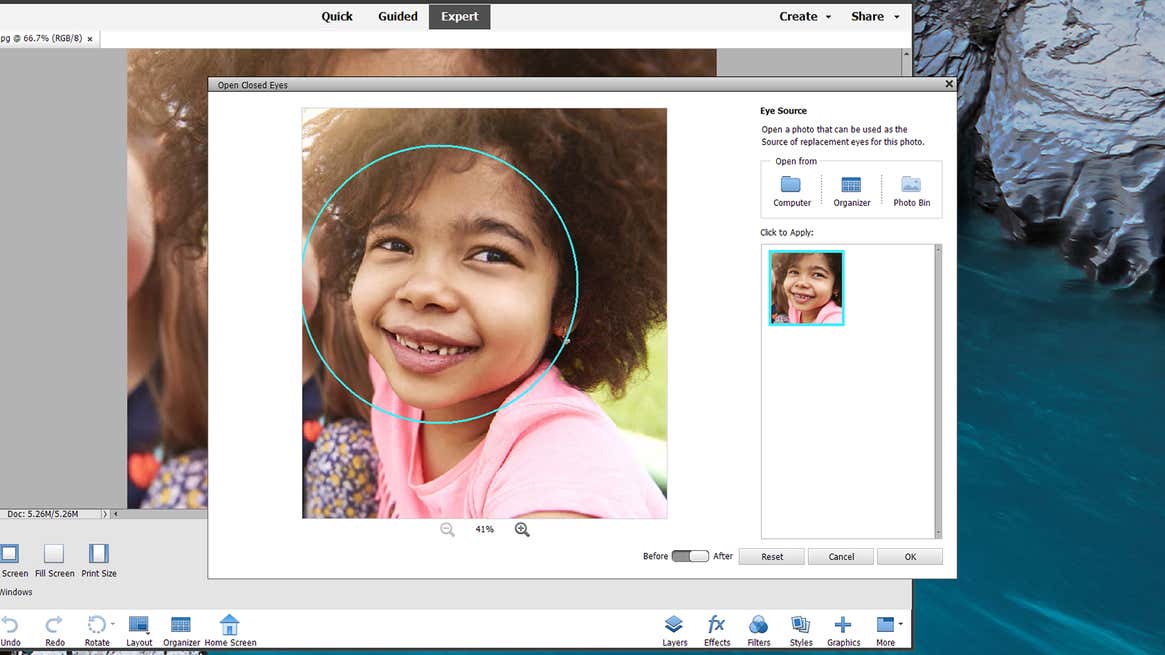This screenshot has width=1165, height=655.
Task: Open the More panel options
Action: coord(886,630)
